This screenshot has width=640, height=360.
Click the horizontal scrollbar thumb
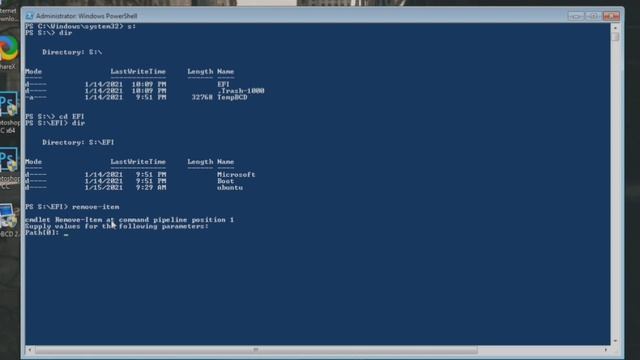pos(256,350)
